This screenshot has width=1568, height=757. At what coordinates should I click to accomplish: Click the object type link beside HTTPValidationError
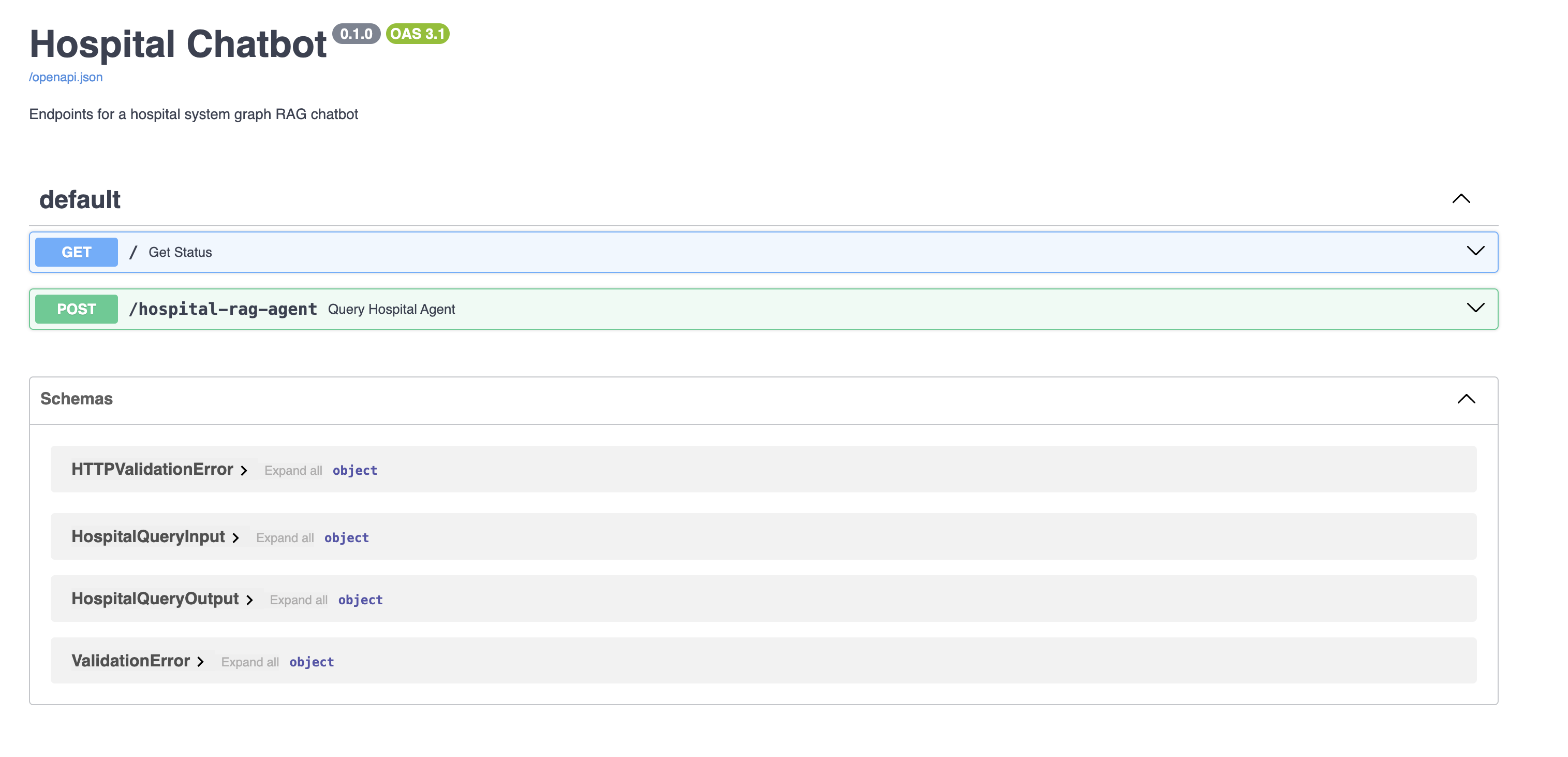point(355,470)
